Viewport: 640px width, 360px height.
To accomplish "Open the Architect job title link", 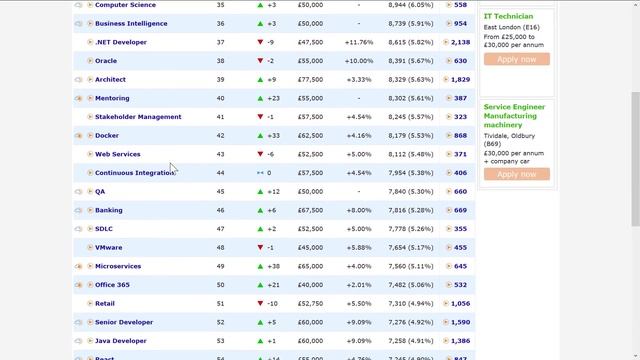I will (110, 80).
